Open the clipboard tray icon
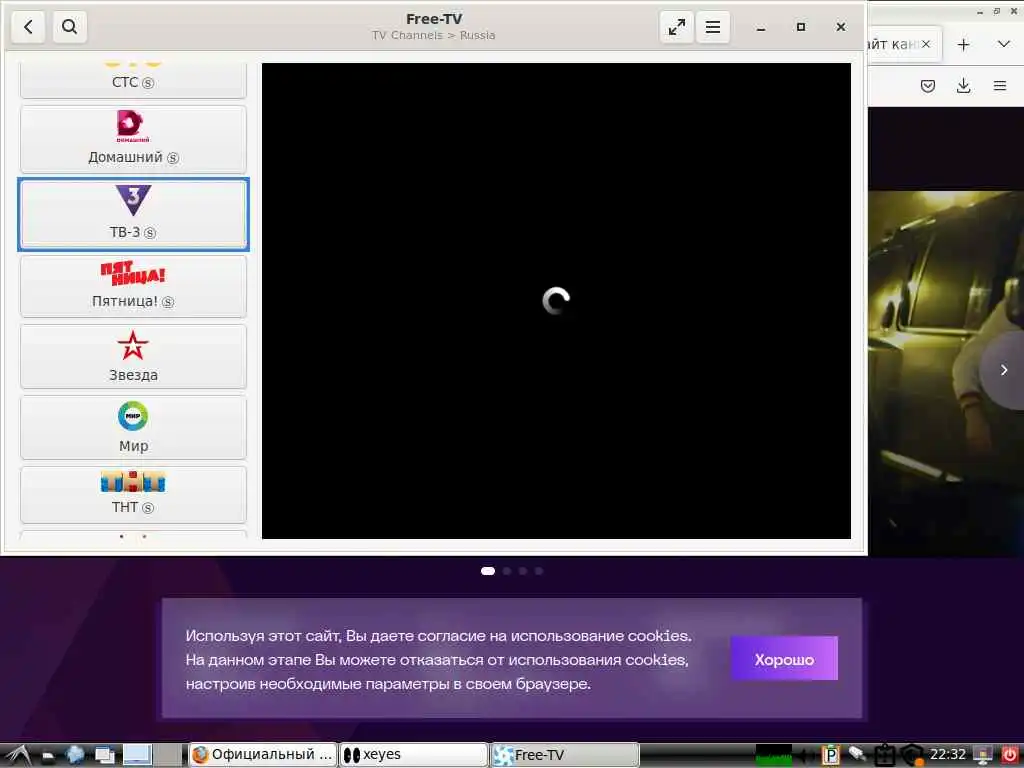This screenshot has height=768, width=1024. [885, 755]
